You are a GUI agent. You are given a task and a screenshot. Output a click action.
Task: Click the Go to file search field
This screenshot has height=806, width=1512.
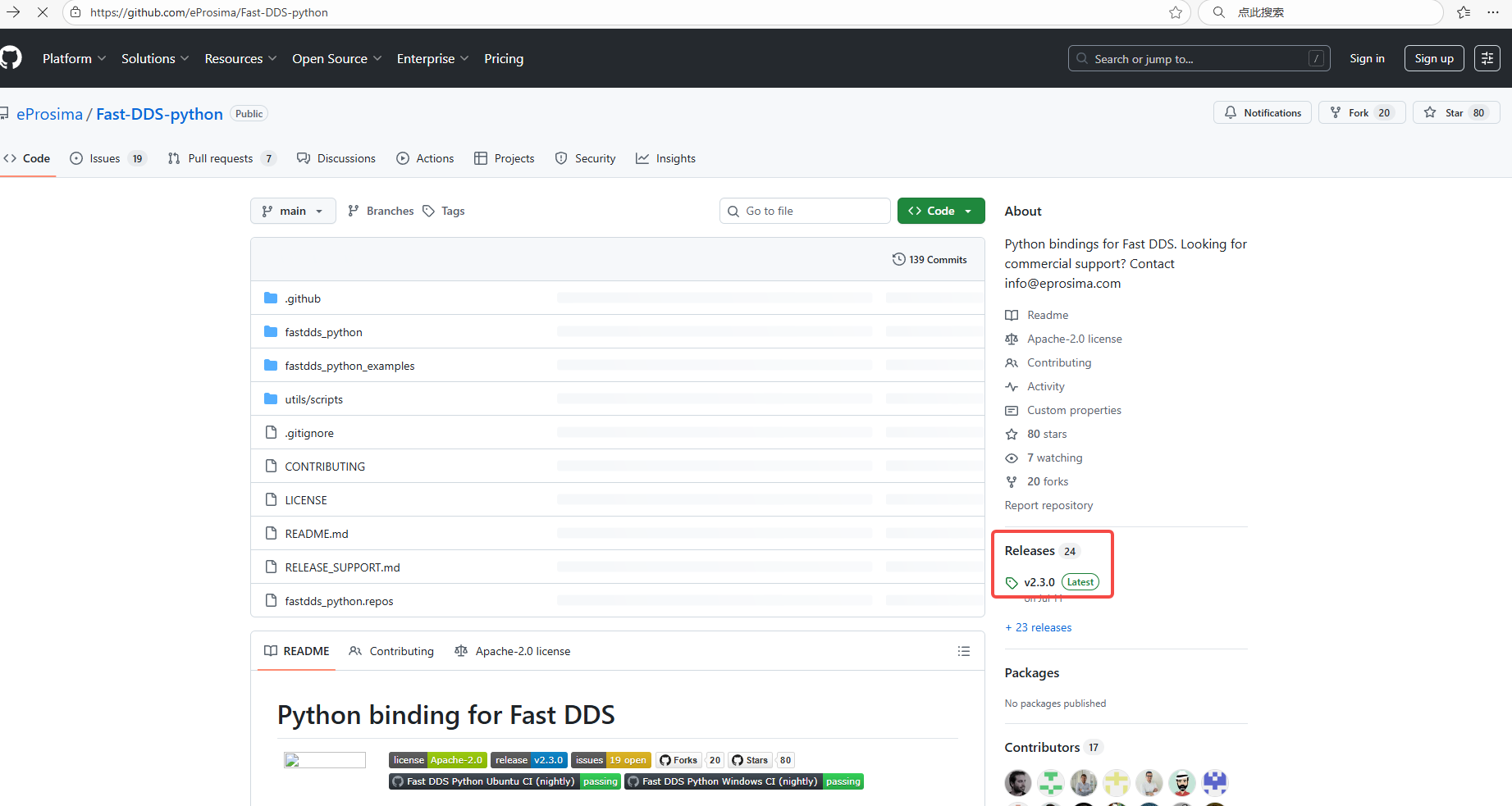tap(805, 211)
